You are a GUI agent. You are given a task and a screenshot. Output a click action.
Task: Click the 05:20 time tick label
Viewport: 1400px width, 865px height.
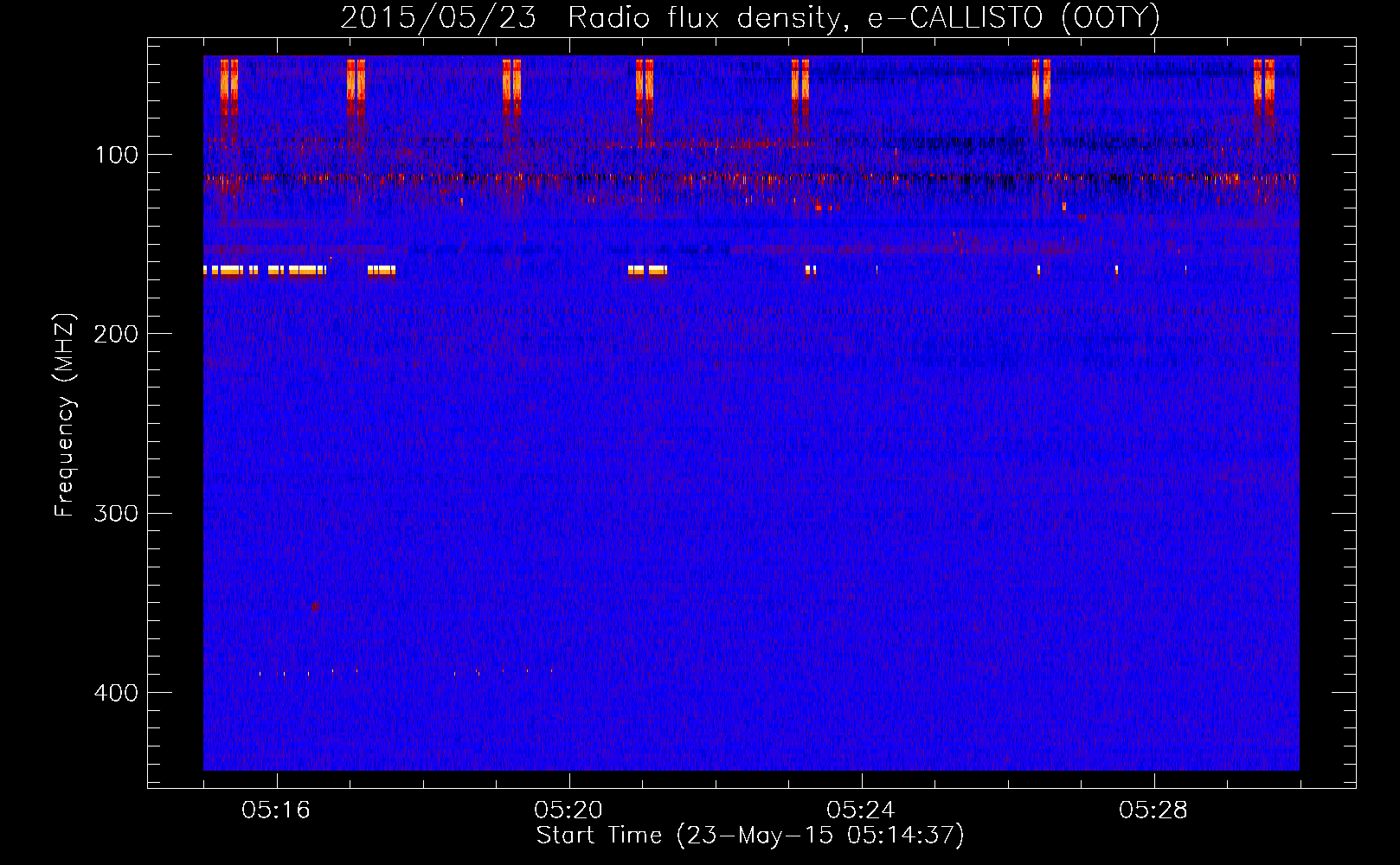click(x=568, y=811)
